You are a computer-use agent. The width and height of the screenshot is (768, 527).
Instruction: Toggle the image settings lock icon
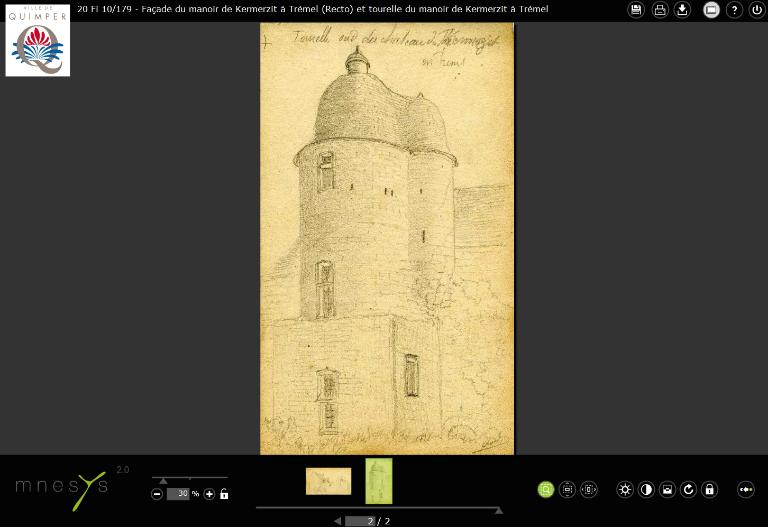tap(709, 490)
